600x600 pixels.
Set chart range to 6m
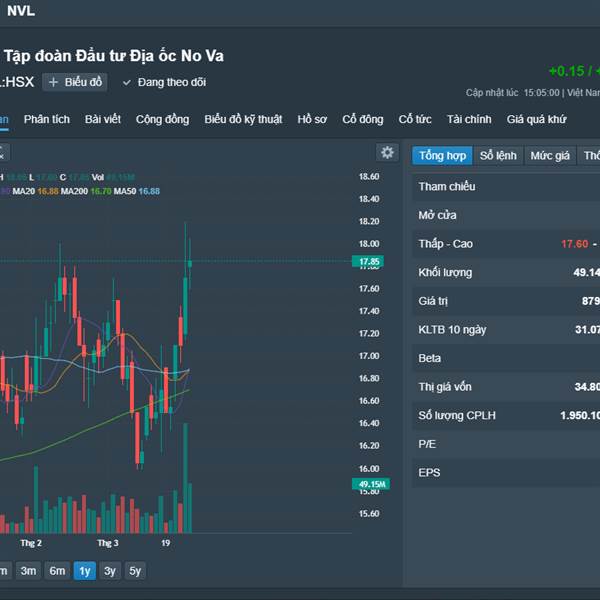(x=57, y=571)
